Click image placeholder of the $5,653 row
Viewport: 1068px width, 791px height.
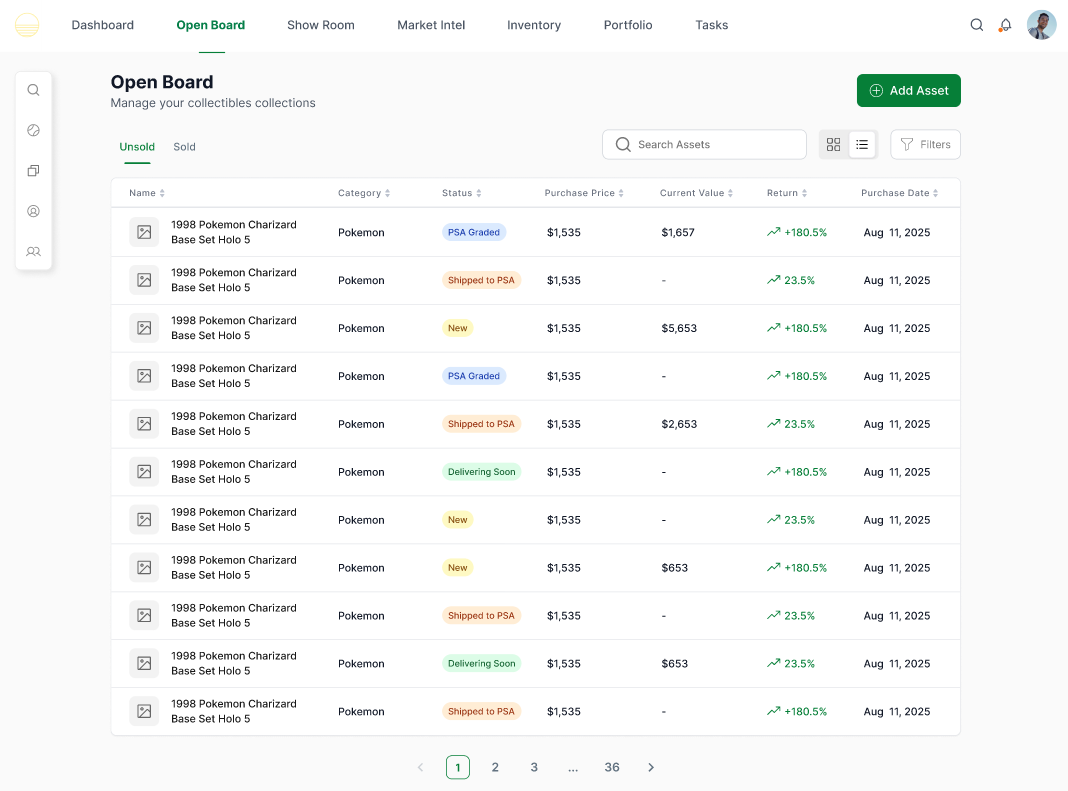144,328
